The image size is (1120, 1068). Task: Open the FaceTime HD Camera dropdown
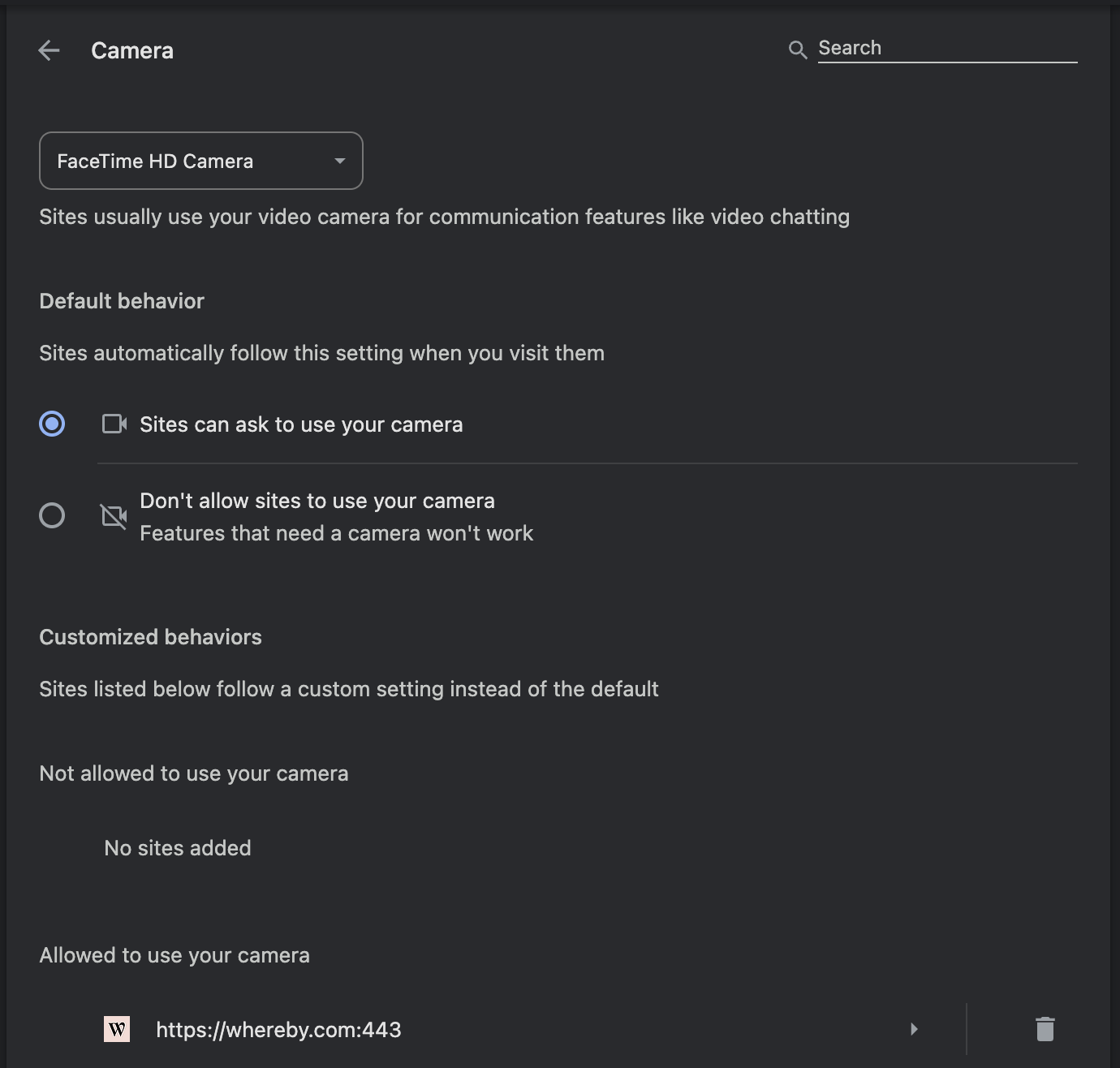click(200, 161)
